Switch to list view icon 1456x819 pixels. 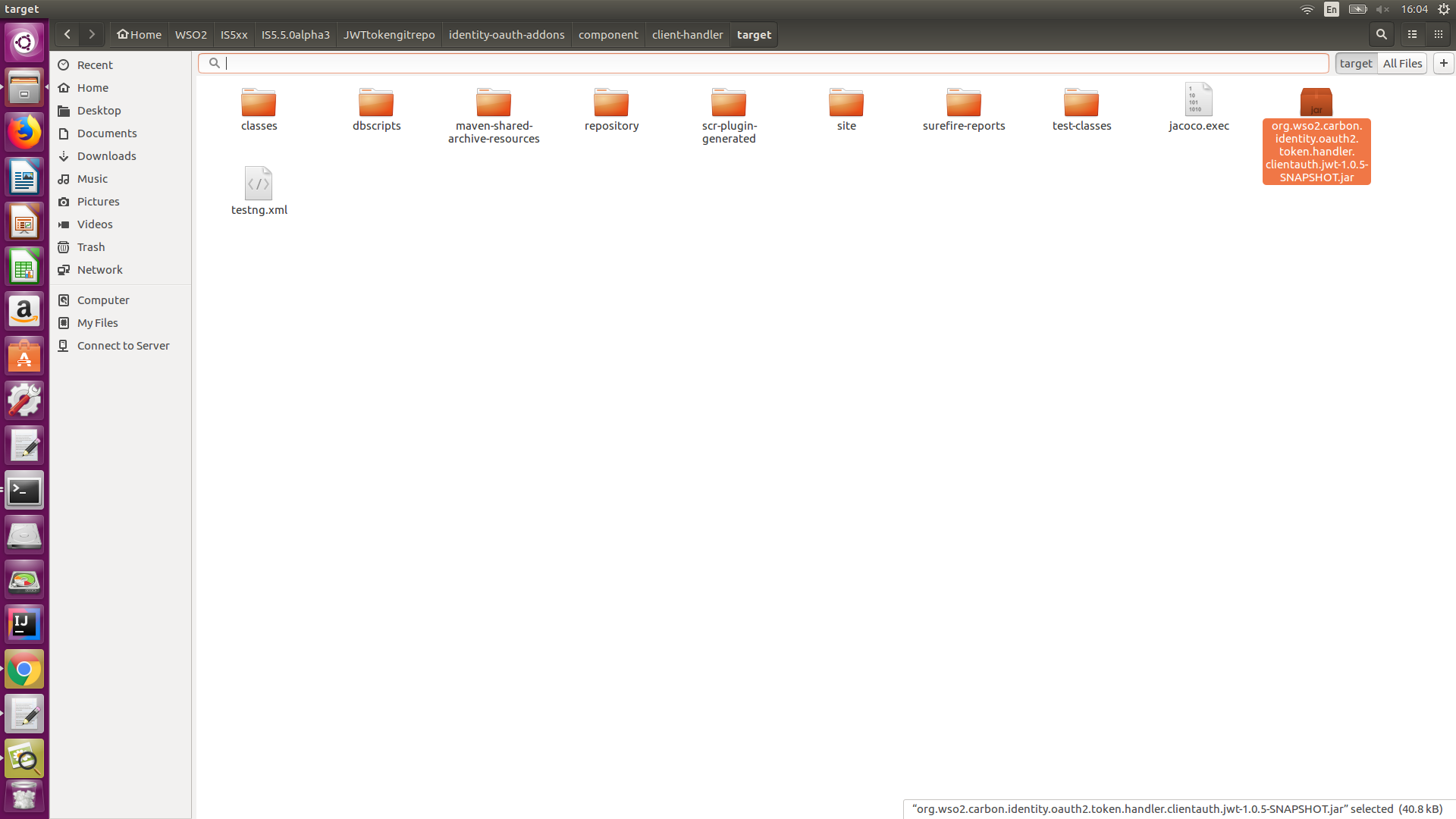pos(1412,35)
